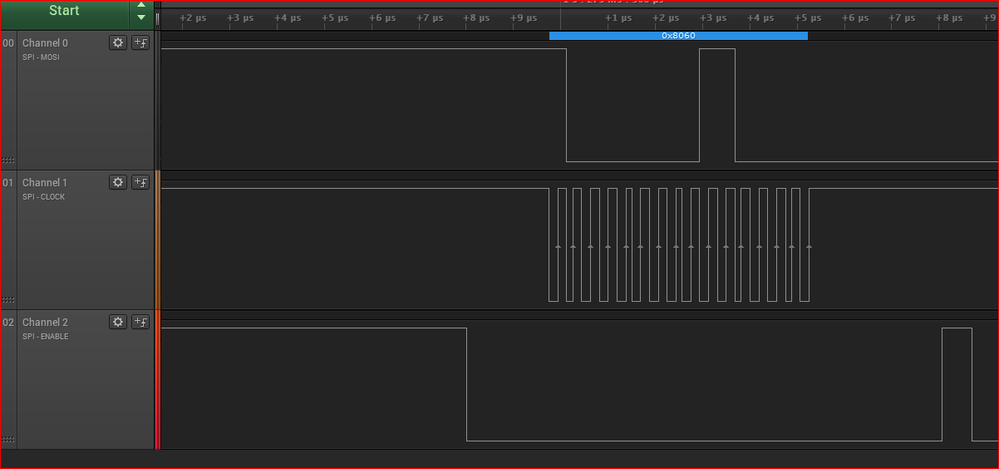This screenshot has width=999, height=469.
Task: Click Channel 2 red color strip
Action: coord(157,380)
